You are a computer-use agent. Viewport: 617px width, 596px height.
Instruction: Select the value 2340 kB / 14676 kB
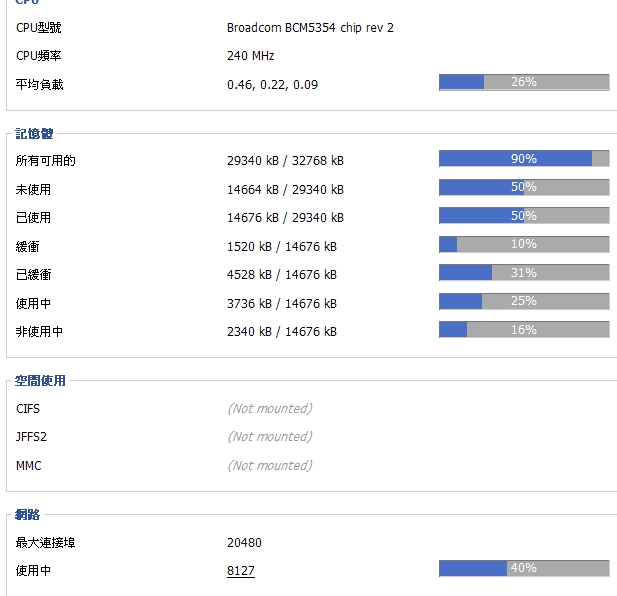pos(282,332)
